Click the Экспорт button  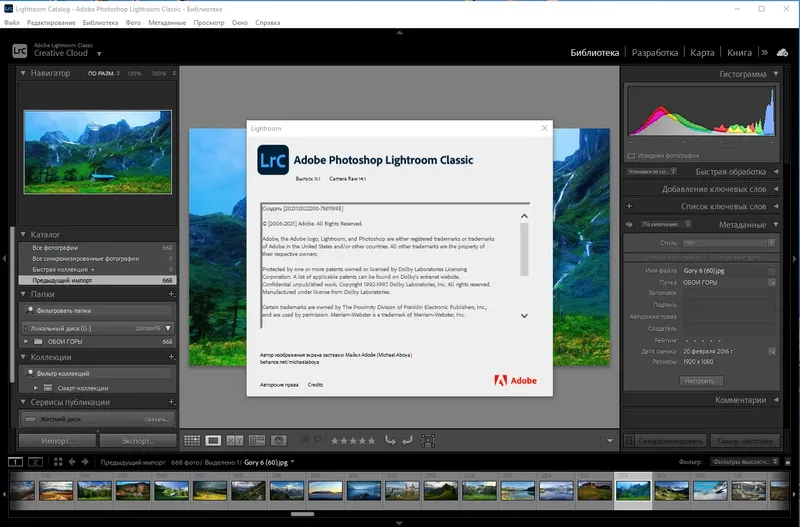(138, 440)
